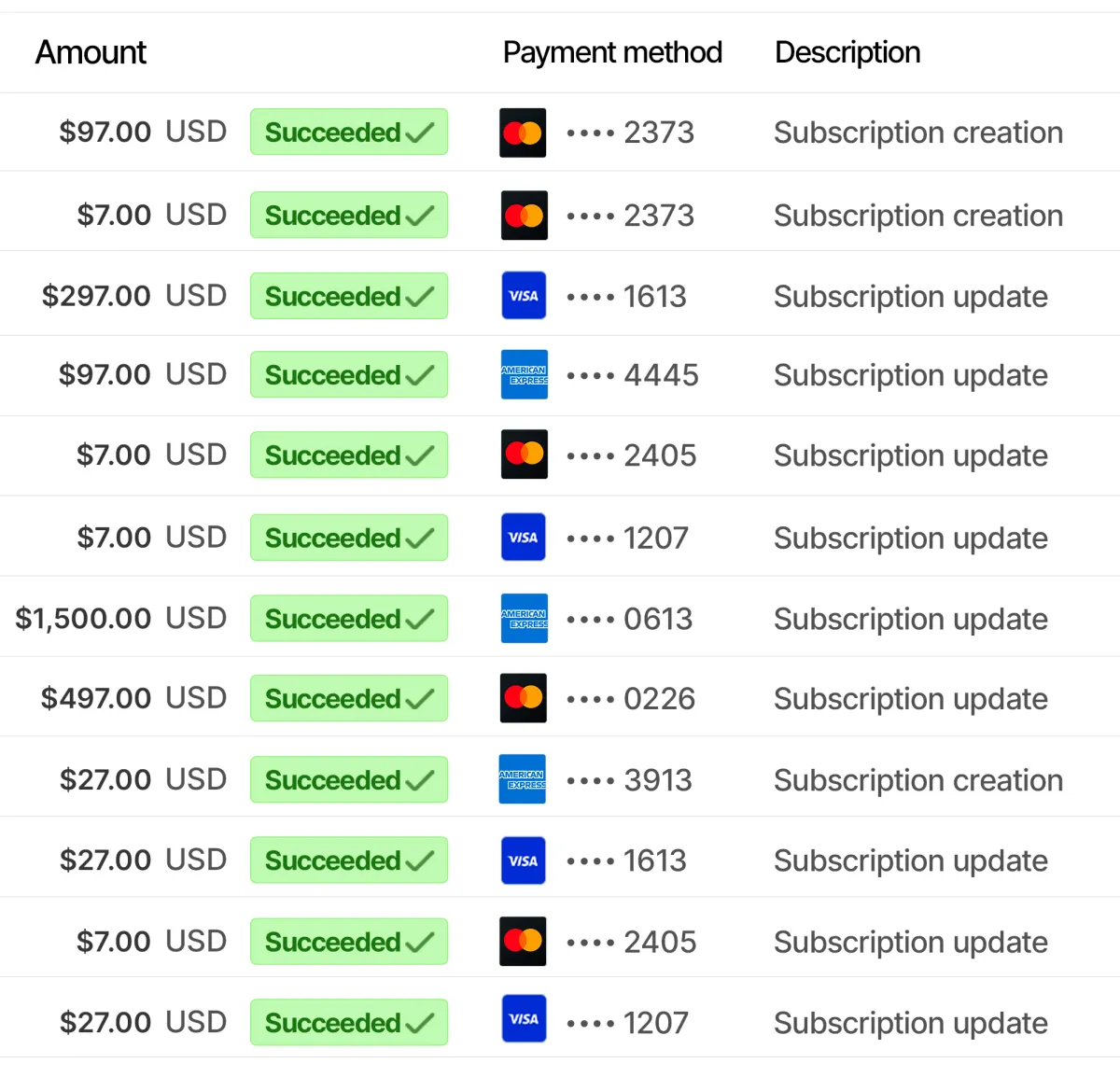Click the green checkmark on the $1,500.00 payment
Viewport: 1120px width, 1077px height.
[419, 619]
